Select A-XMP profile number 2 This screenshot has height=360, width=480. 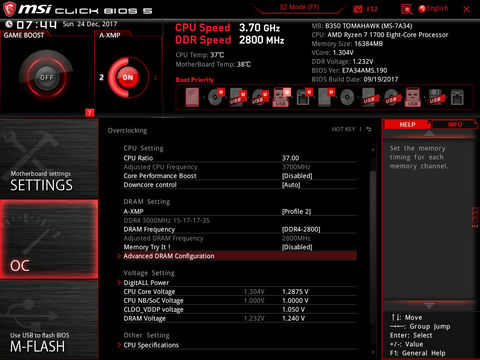101,77
